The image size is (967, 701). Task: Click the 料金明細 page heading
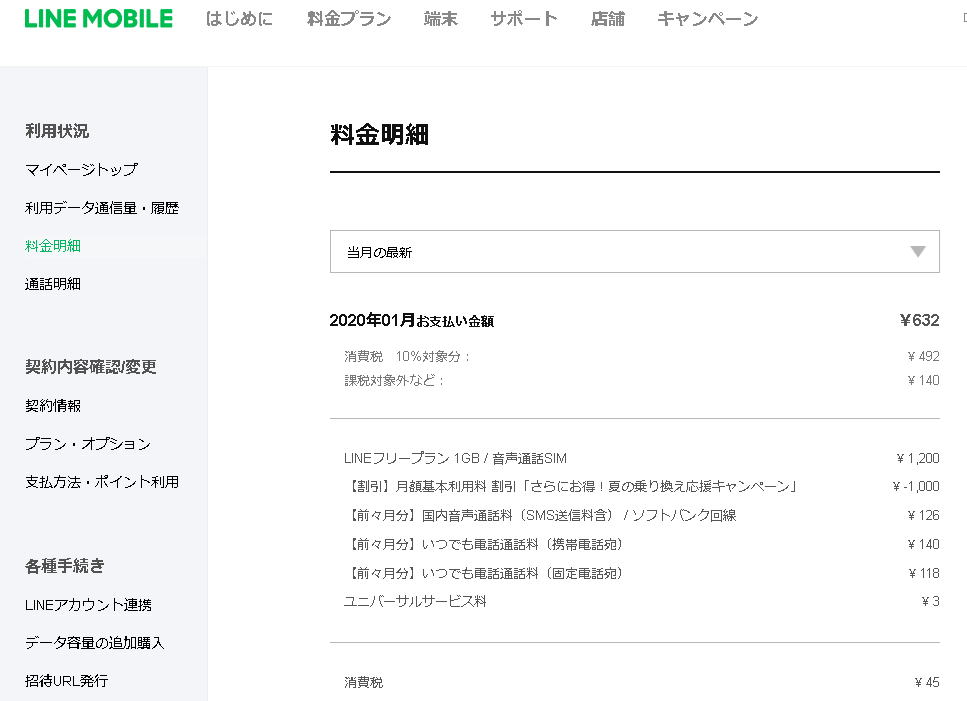[x=379, y=136]
